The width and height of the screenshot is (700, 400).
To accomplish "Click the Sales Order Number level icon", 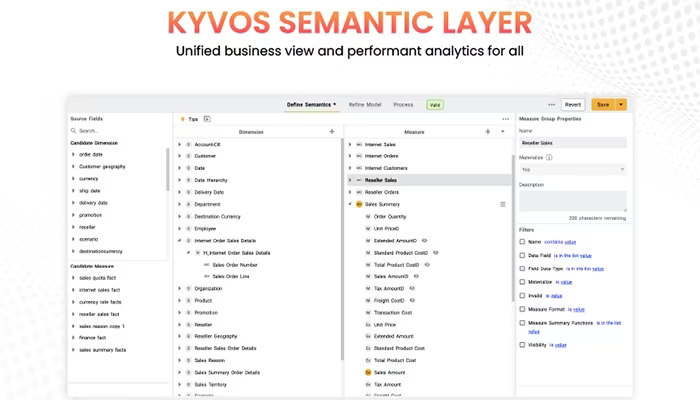I will pyautogui.click(x=207, y=265).
